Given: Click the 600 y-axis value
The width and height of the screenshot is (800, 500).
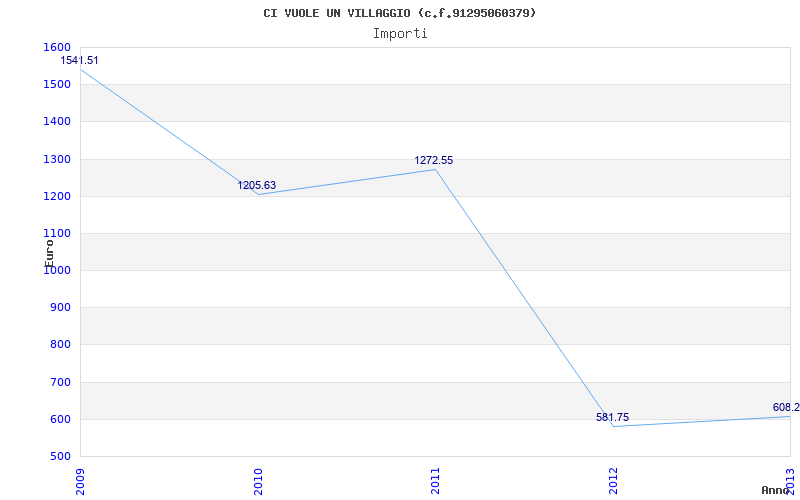Looking at the screenshot, I should click(61, 419).
